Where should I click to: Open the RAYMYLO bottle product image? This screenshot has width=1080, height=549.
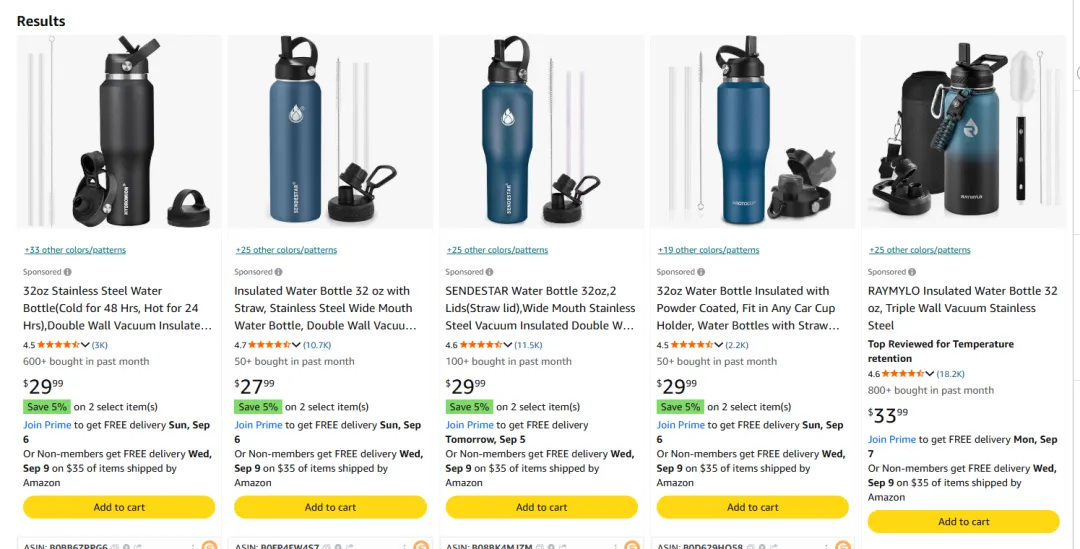tap(964, 132)
